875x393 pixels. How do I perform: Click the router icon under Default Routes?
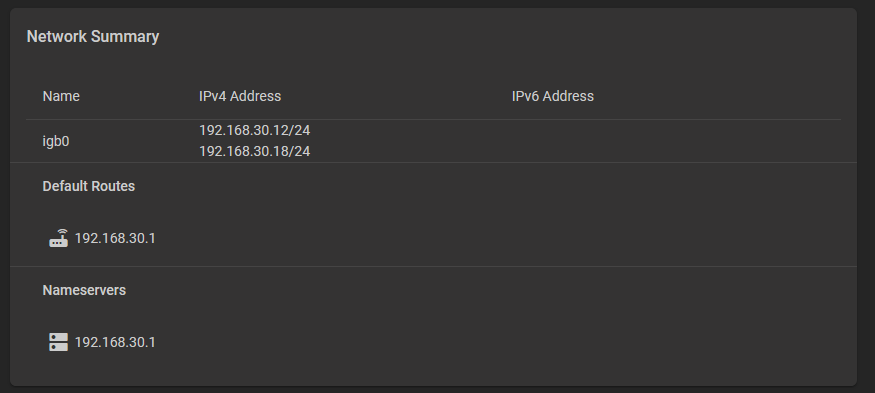(59, 238)
